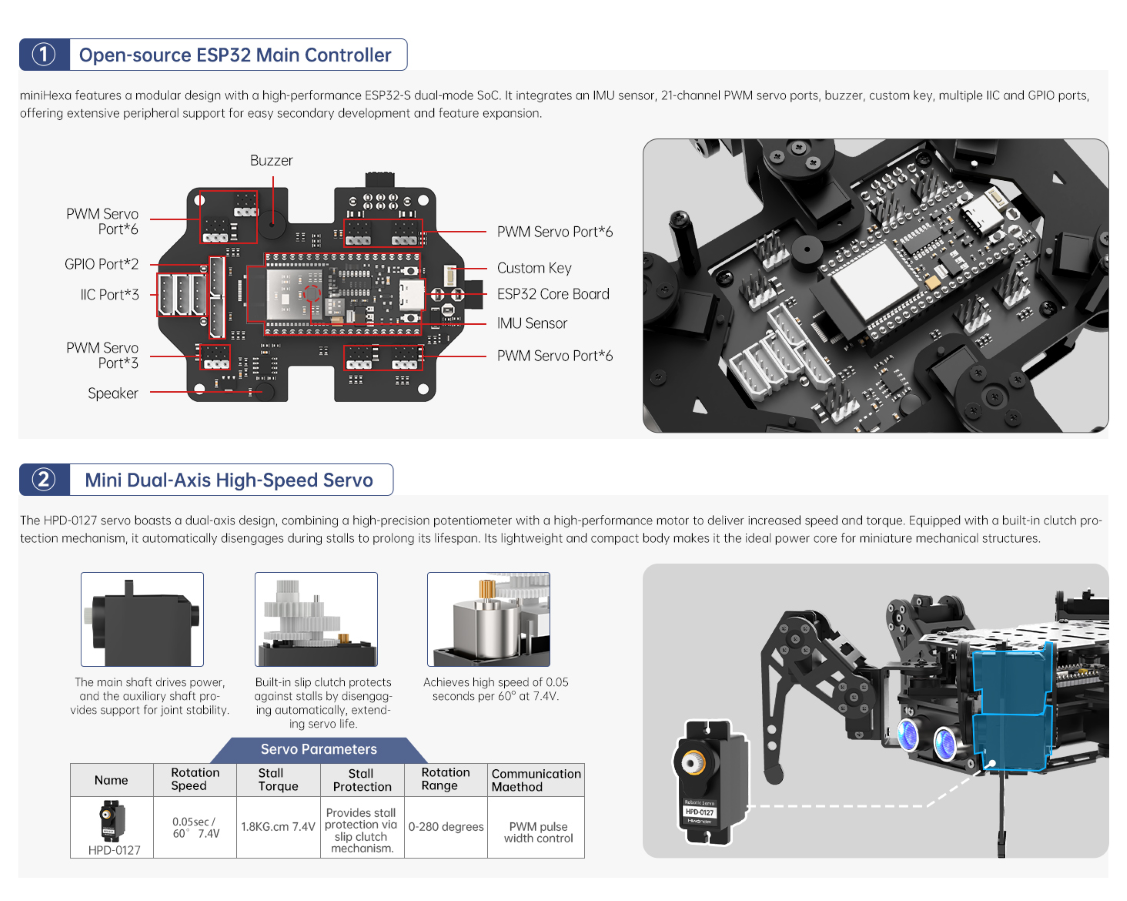Click the red dashed IMU sensor circle

click(315, 294)
